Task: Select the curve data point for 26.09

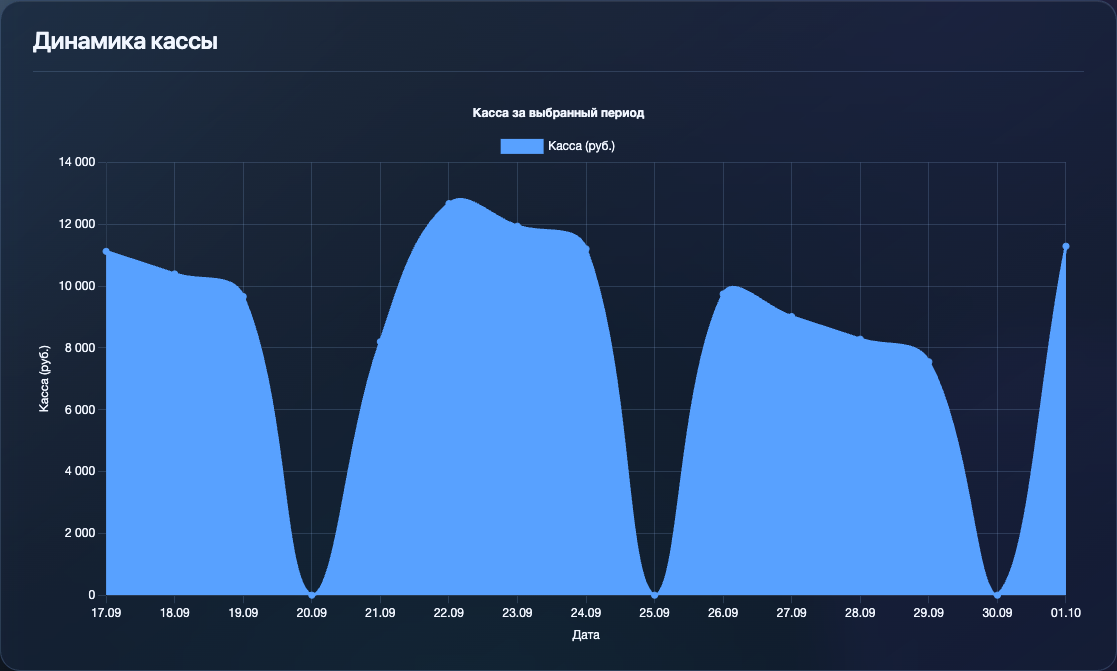Action: [723, 293]
